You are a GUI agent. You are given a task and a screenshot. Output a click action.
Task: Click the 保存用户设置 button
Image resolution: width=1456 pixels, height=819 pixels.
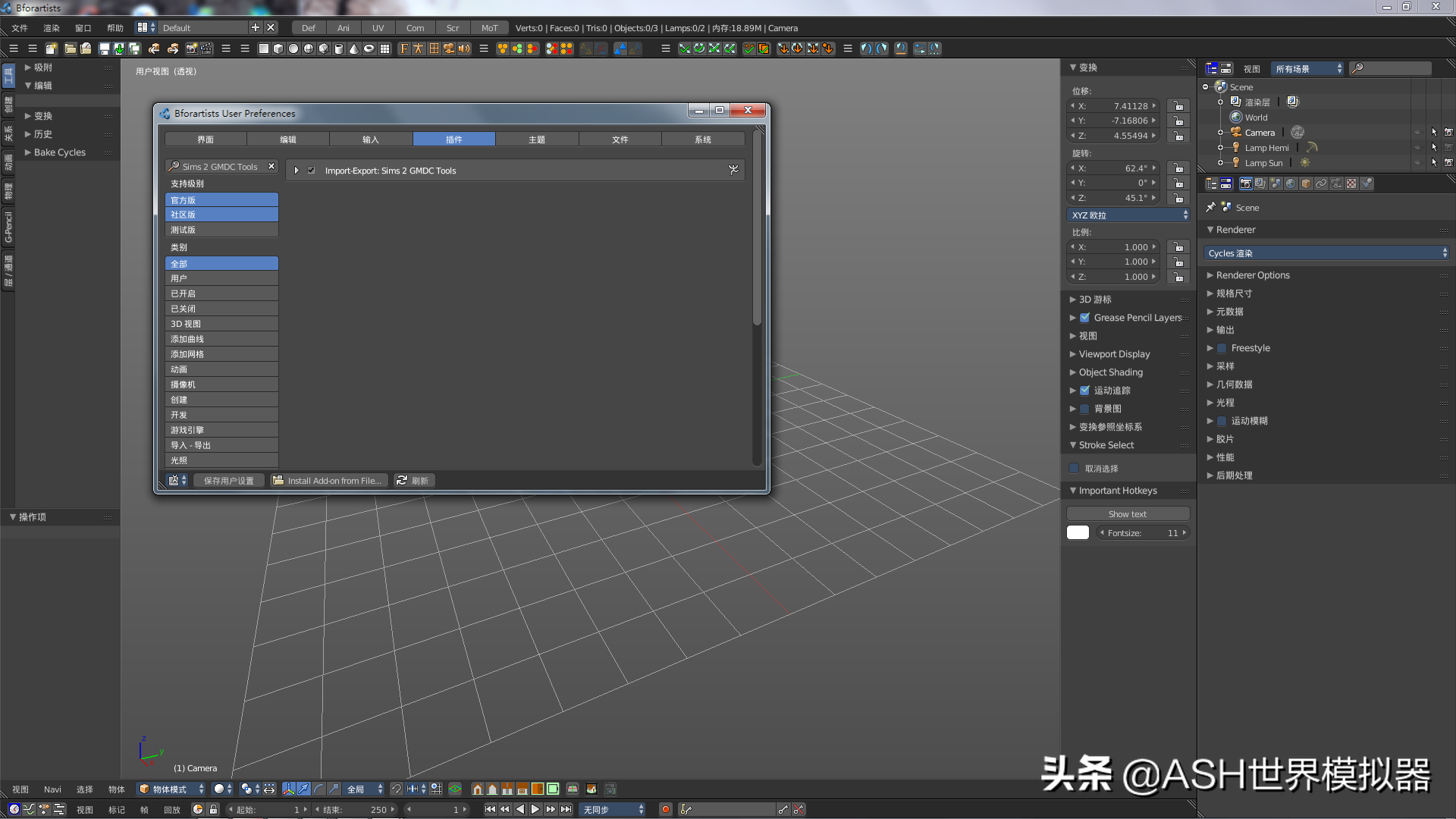[228, 480]
